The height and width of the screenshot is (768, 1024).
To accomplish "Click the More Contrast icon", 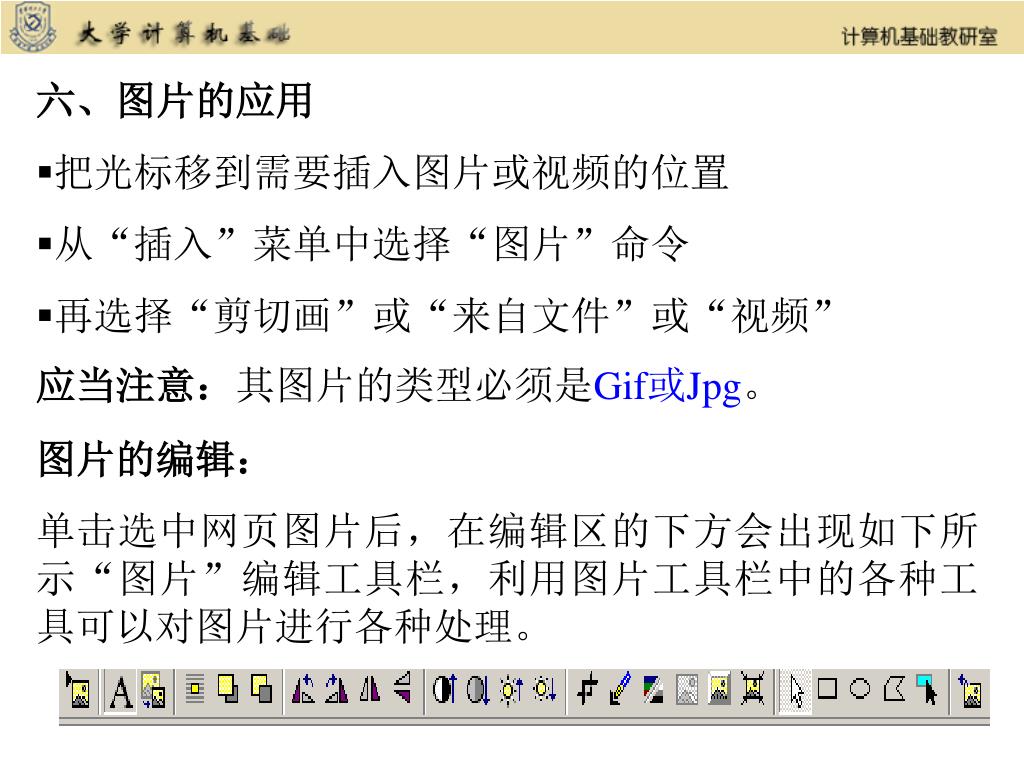I will [x=444, y=690].
